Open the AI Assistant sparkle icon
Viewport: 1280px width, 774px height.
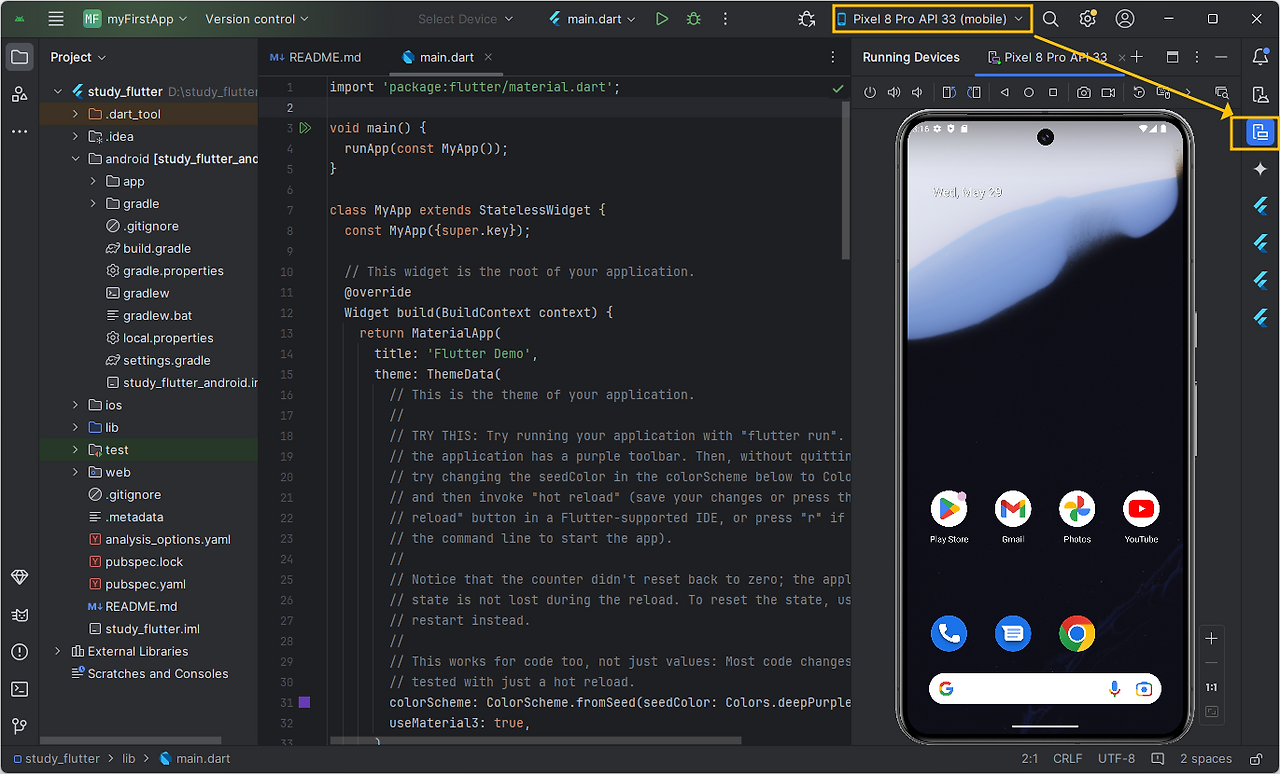coord(1260,170)
